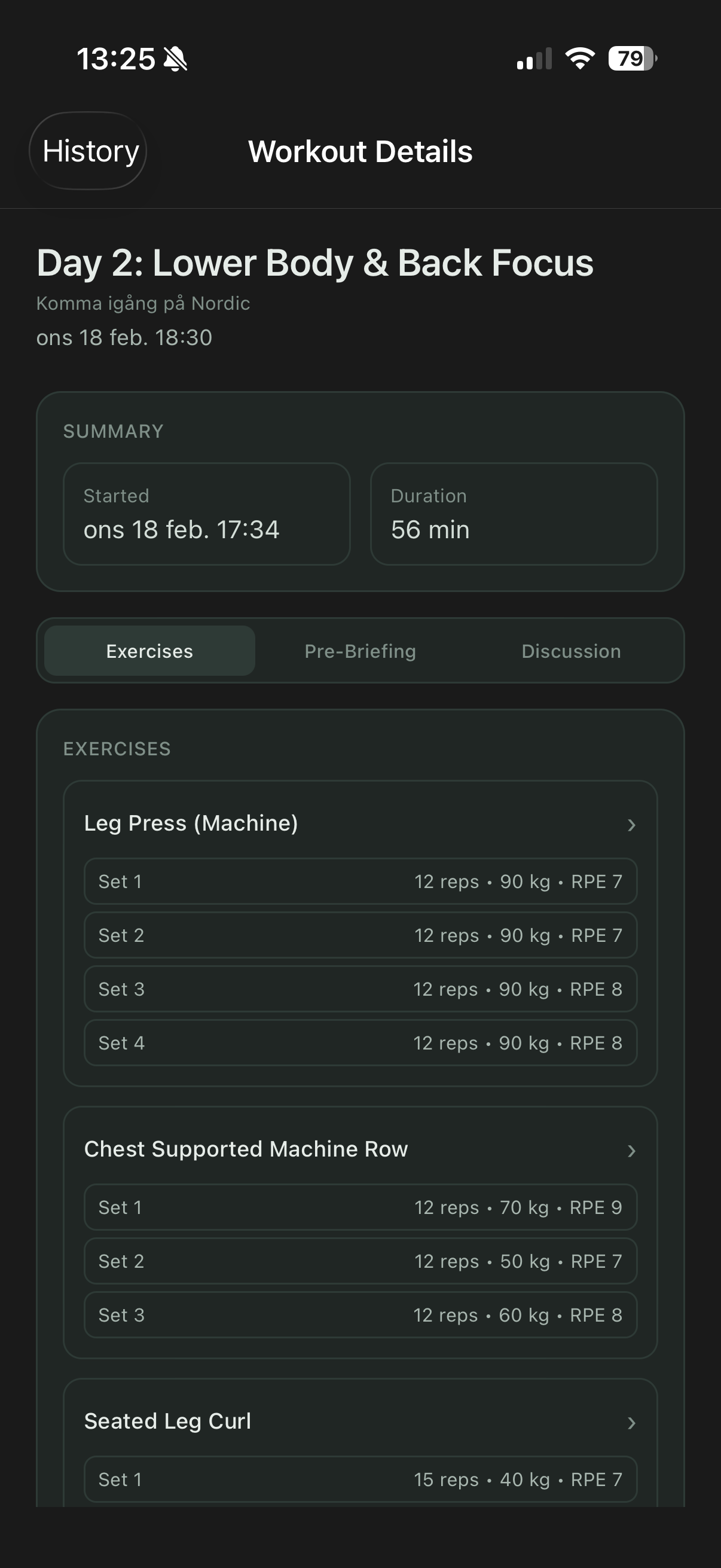Image resolution: width=721 pixels, height=1568 pixels.
Task: Open Seated Leg Curl exercise details
Action: point(360,1421)
